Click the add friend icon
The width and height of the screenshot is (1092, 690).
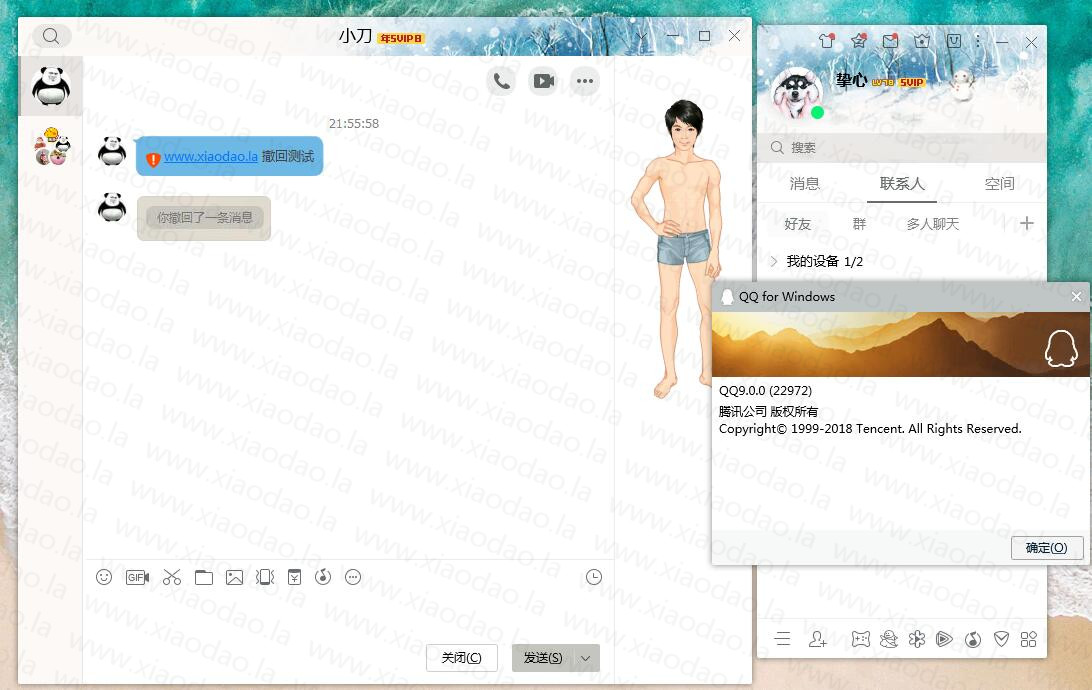817,639
